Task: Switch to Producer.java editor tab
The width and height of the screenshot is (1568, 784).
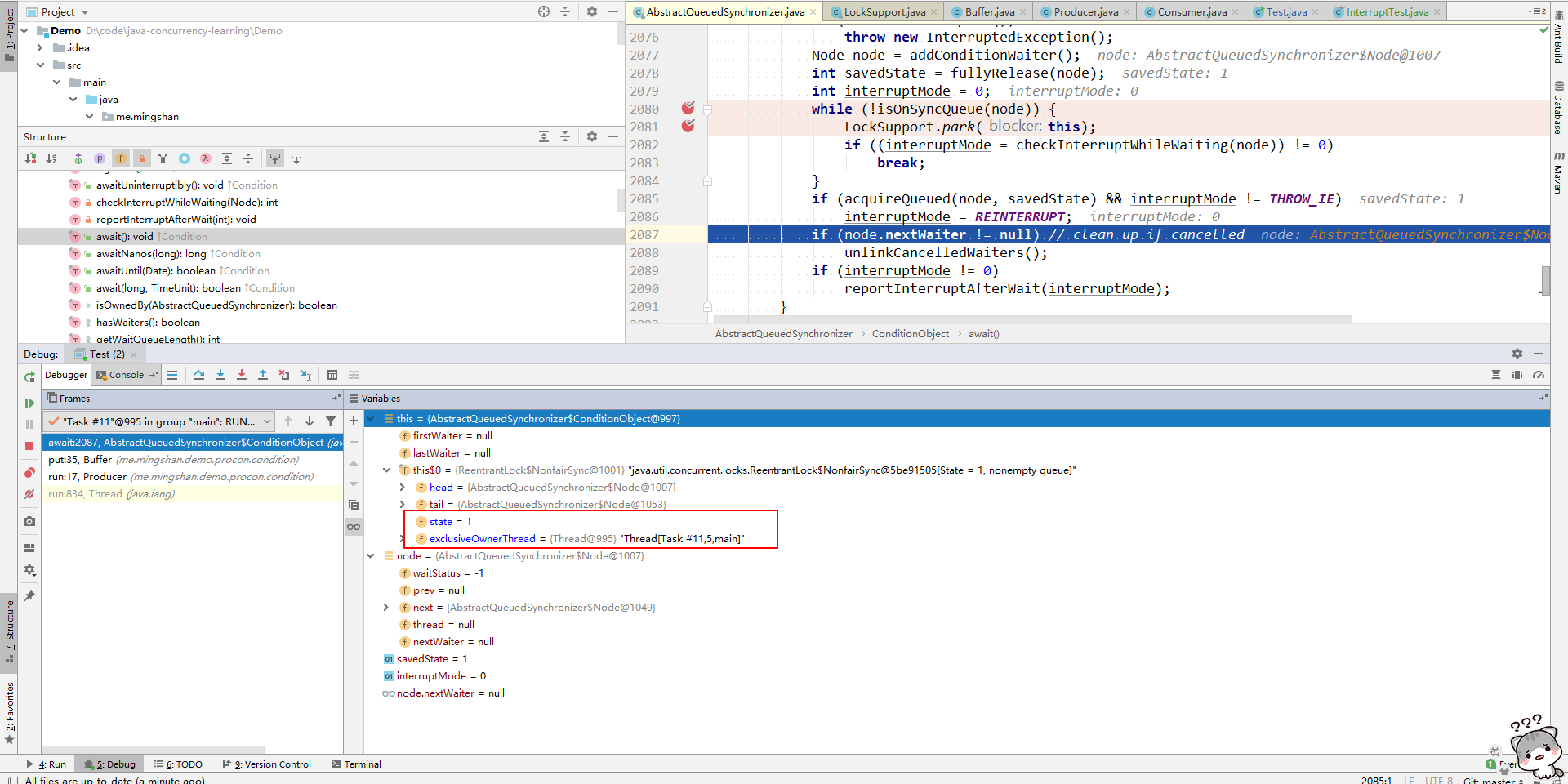Action: tap(1086, 11)
